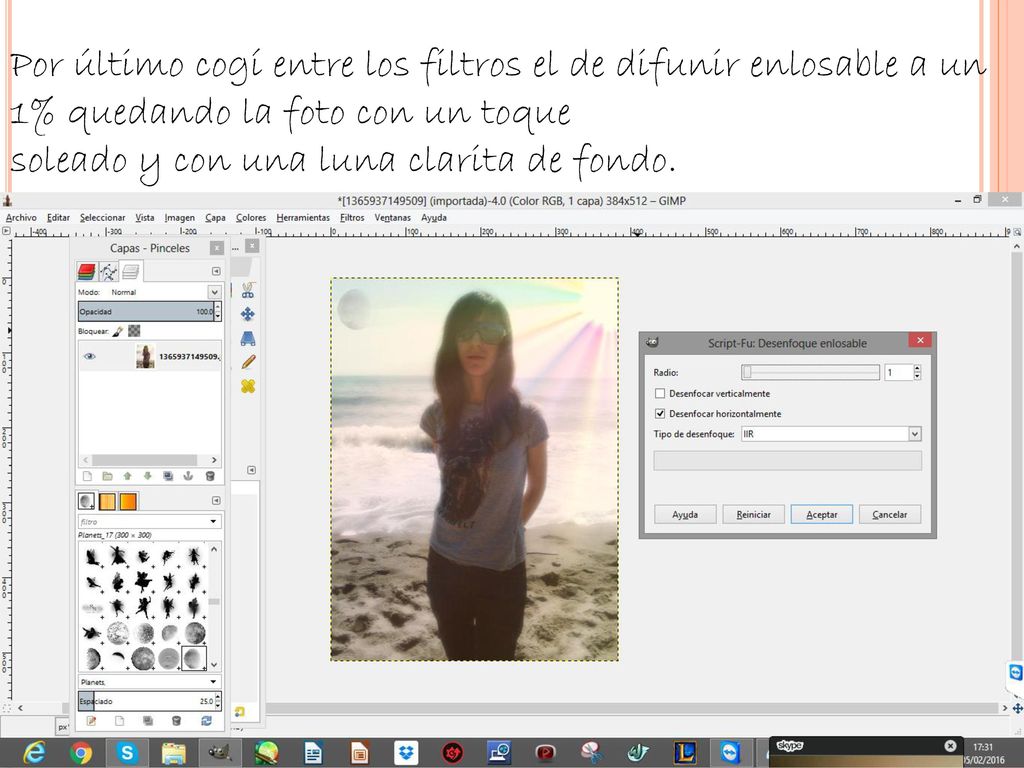Open the Filtros menu
This screenshot has width=1024, height=768.
point(352,217)
